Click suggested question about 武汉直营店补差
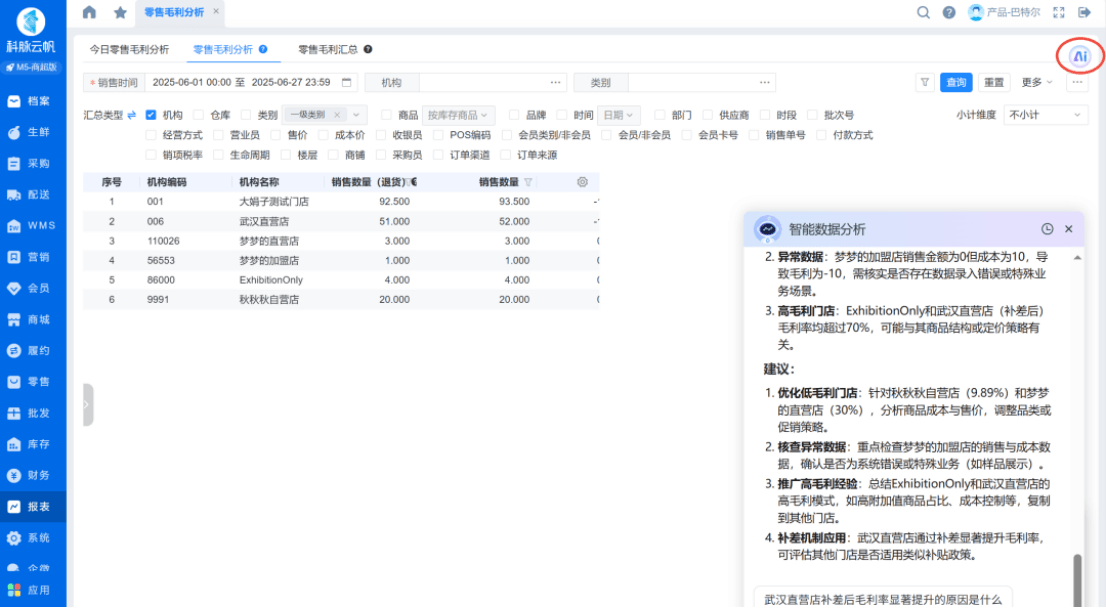Image resolution: width=1106 pixels, height=608 pixels. [x=883, y=599]
